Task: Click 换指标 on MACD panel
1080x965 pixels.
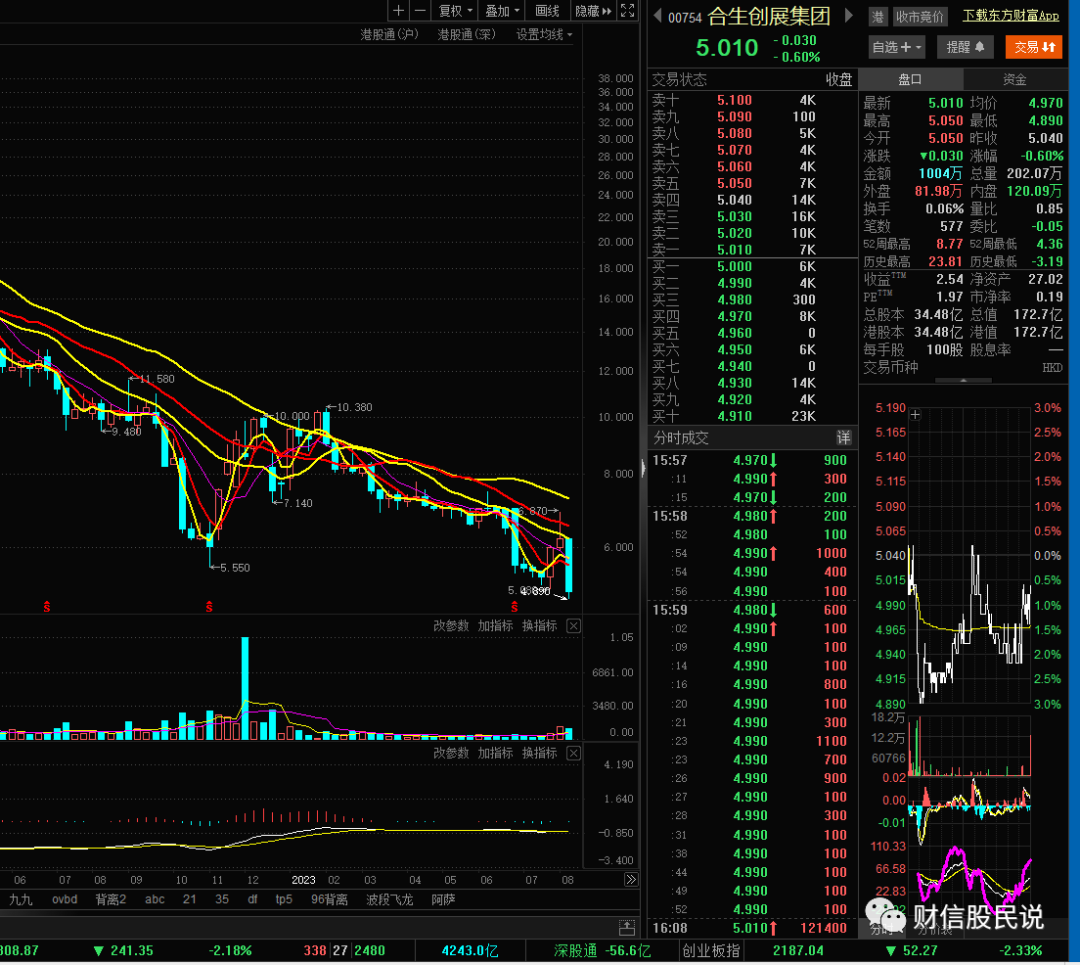Action: coord(539,753)
